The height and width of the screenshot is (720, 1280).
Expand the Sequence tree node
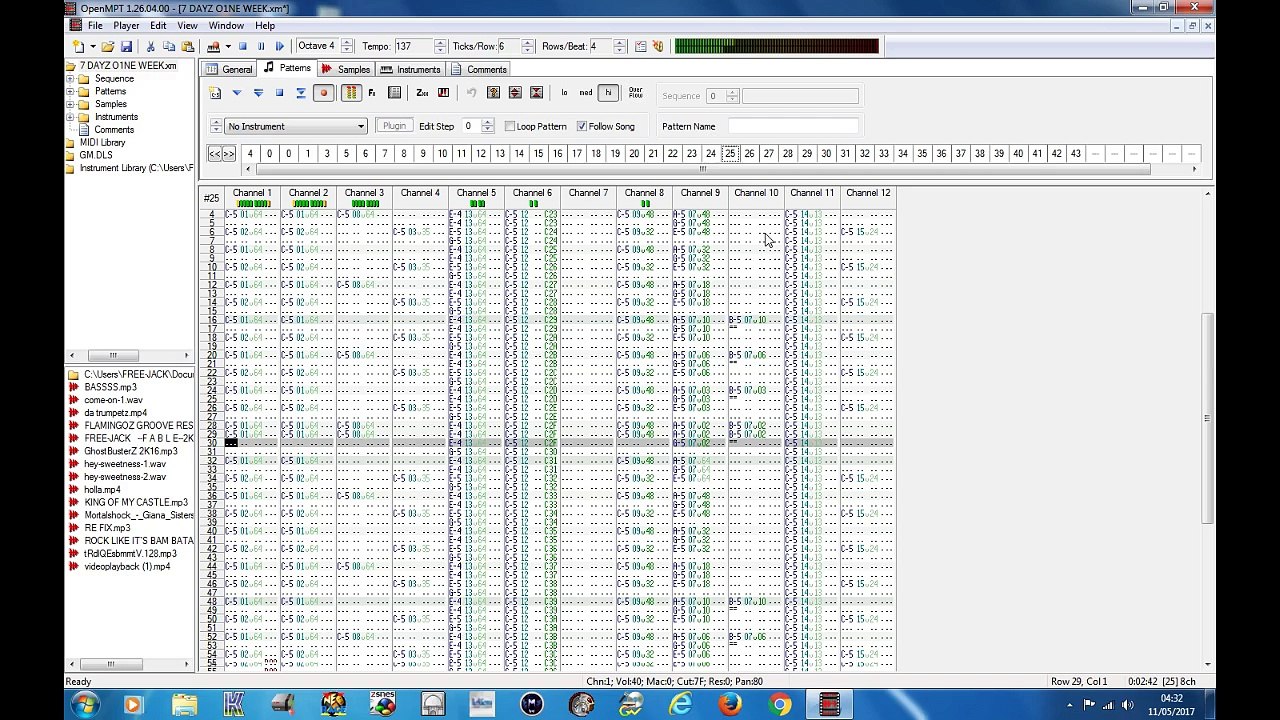71,79
